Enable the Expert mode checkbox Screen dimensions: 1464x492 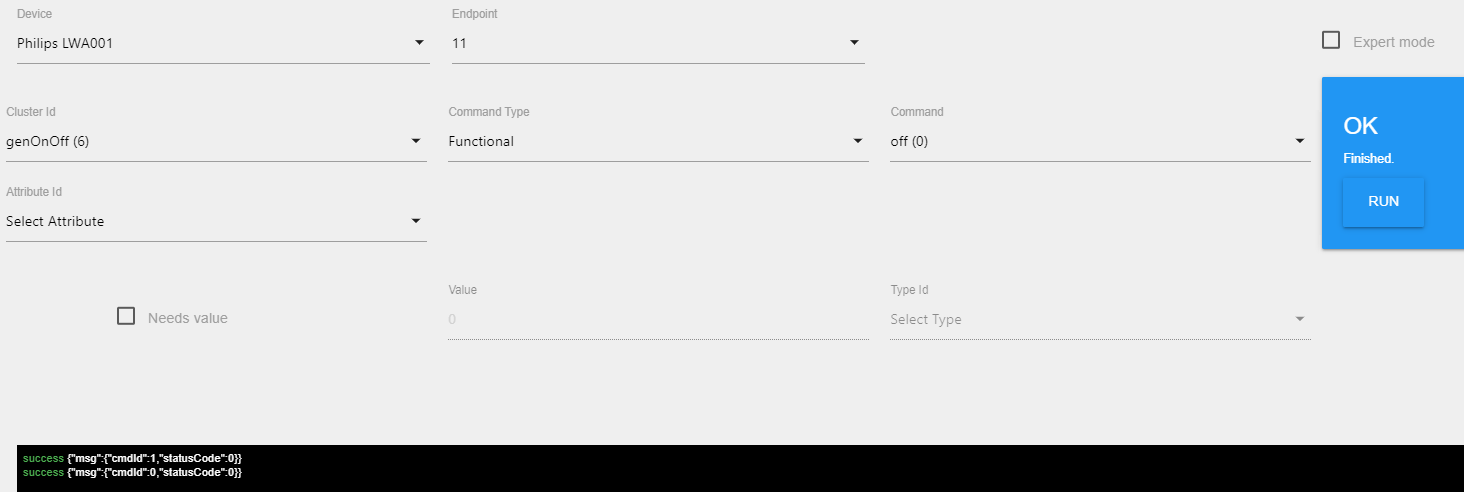pos(1331,40)
